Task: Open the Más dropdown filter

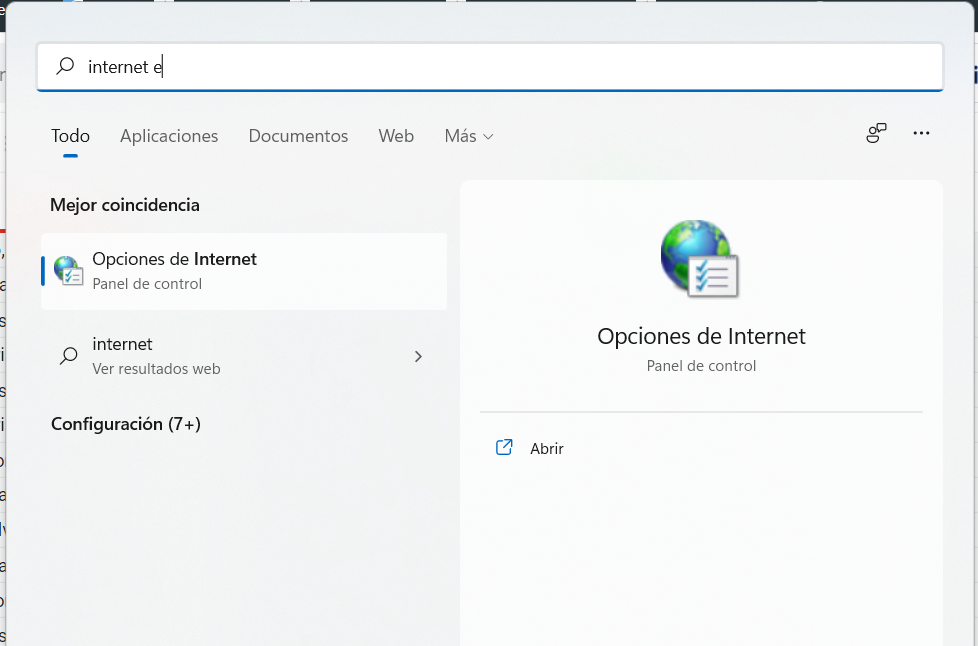Action: pos(468,136)
